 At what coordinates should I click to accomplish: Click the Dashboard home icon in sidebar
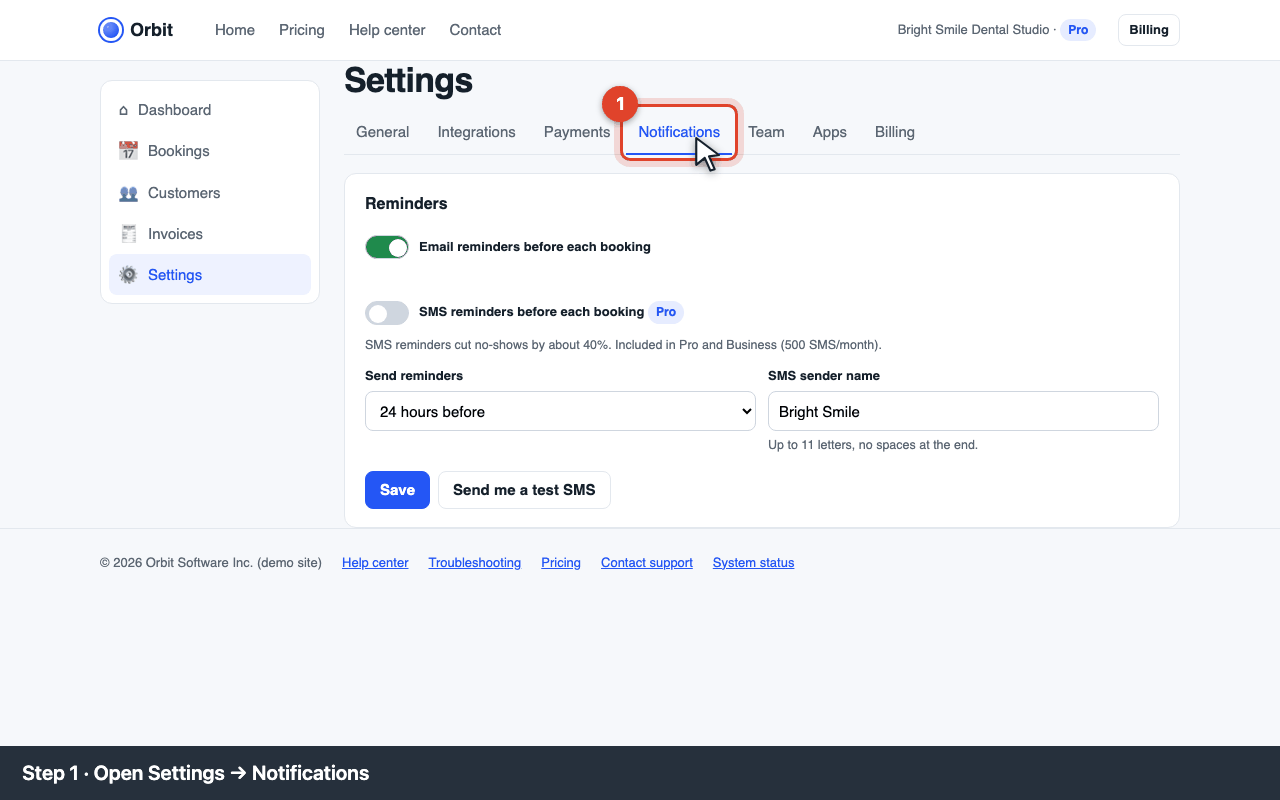[x=123, y=110]
